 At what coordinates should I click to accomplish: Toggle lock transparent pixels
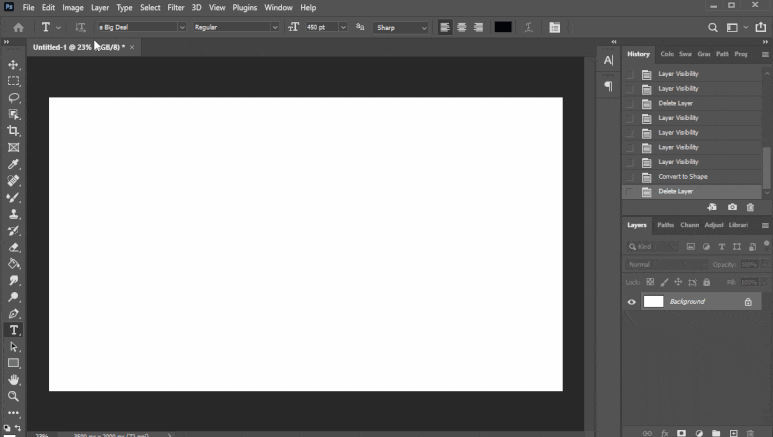tap(650, 282)
